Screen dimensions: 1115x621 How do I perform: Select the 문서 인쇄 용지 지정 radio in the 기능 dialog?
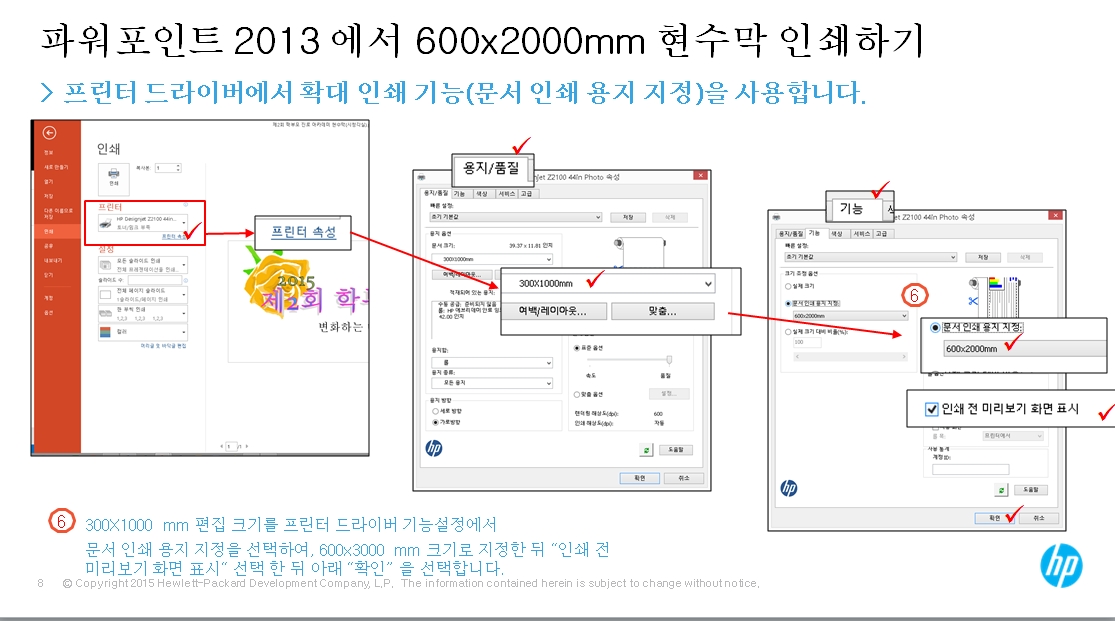788,303
